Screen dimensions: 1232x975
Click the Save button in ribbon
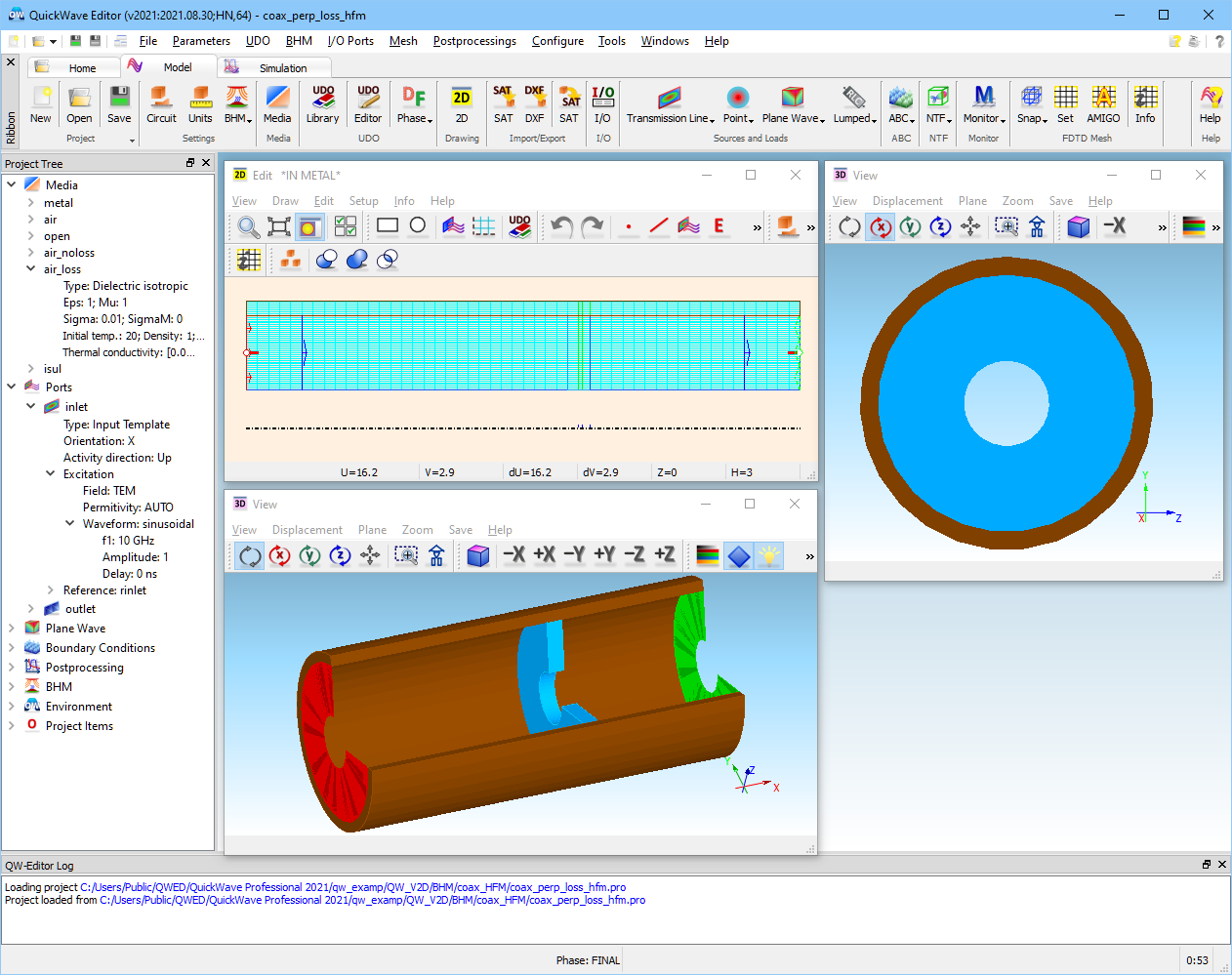(x=119, y=104)
